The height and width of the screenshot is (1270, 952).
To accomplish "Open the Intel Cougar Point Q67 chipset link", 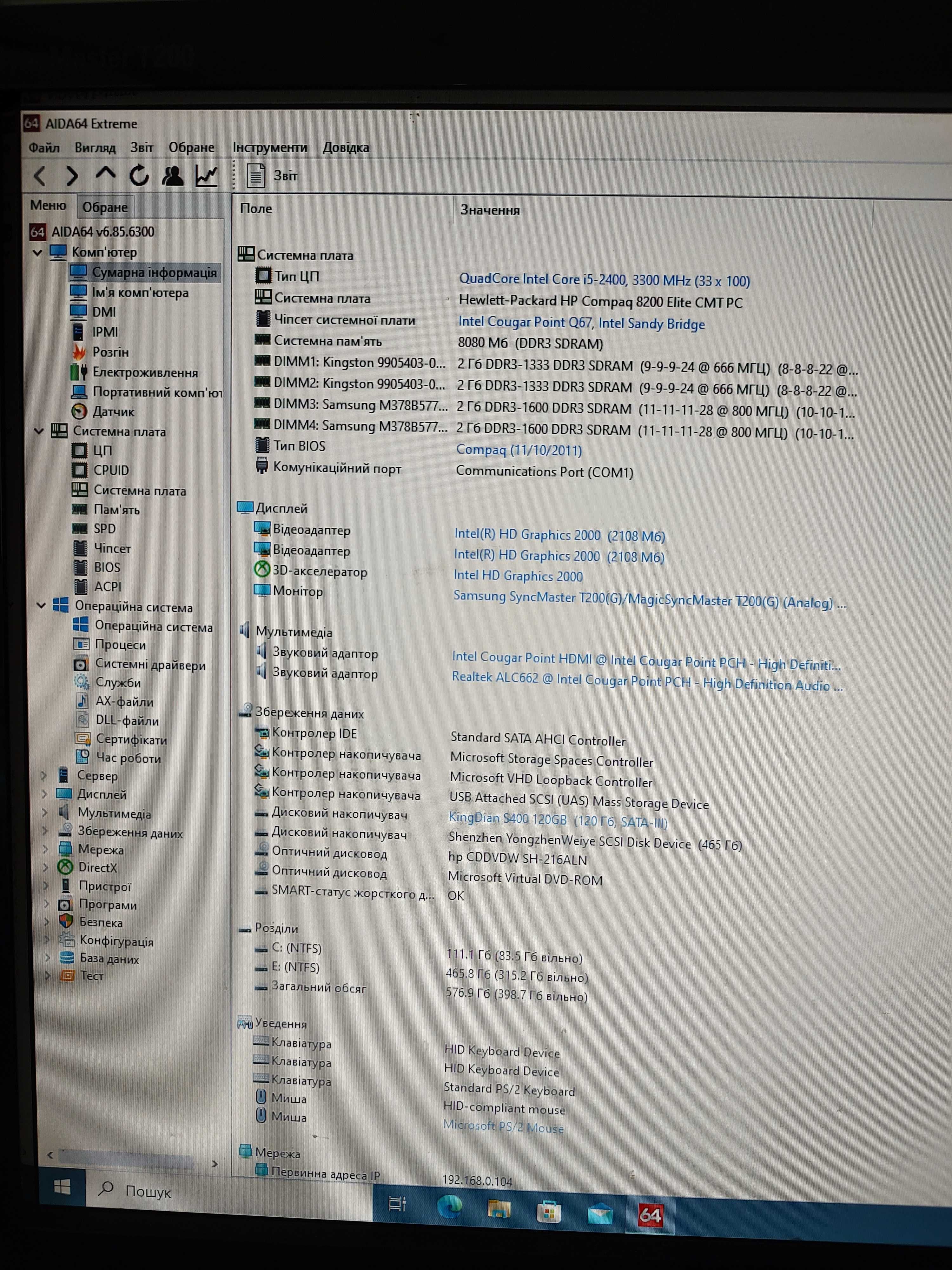I will [581, 323].
